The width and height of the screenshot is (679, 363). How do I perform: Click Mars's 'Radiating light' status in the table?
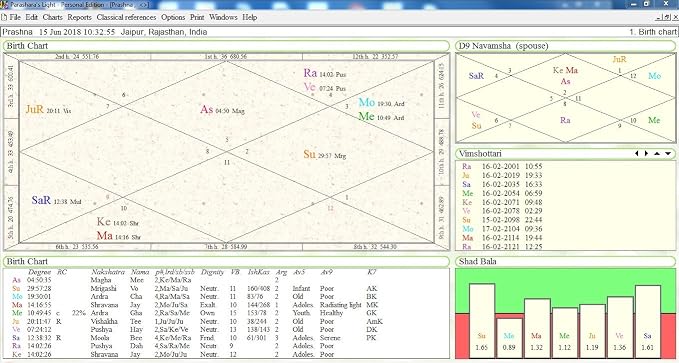point(341,305)
